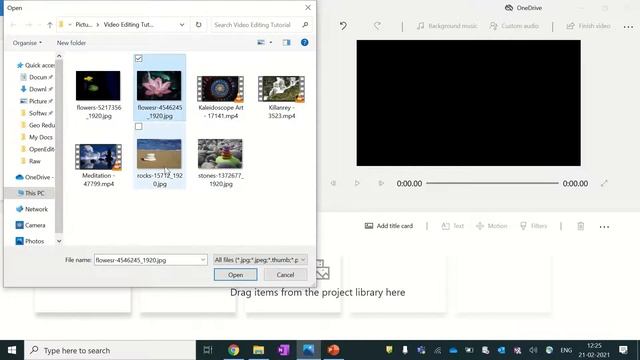Open the taskbar volume icon
Viewport: 640px width, 360px height.
click(533, 350)
